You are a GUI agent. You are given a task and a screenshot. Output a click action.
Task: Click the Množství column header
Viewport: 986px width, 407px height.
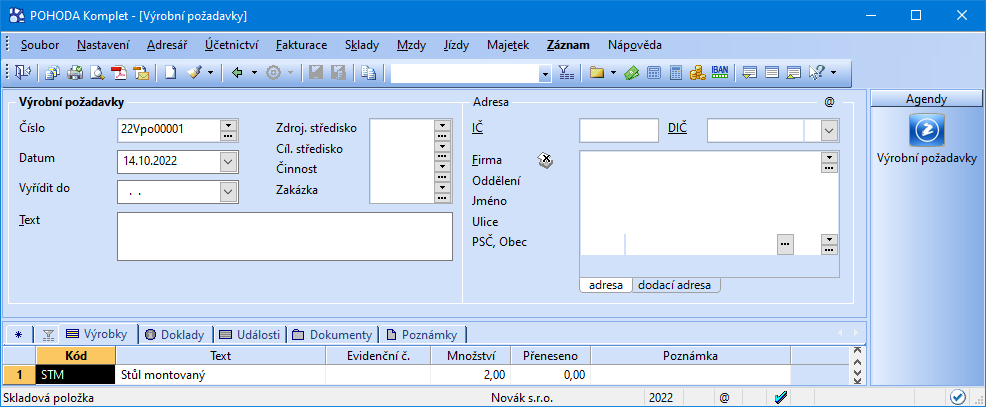point(470,356)
